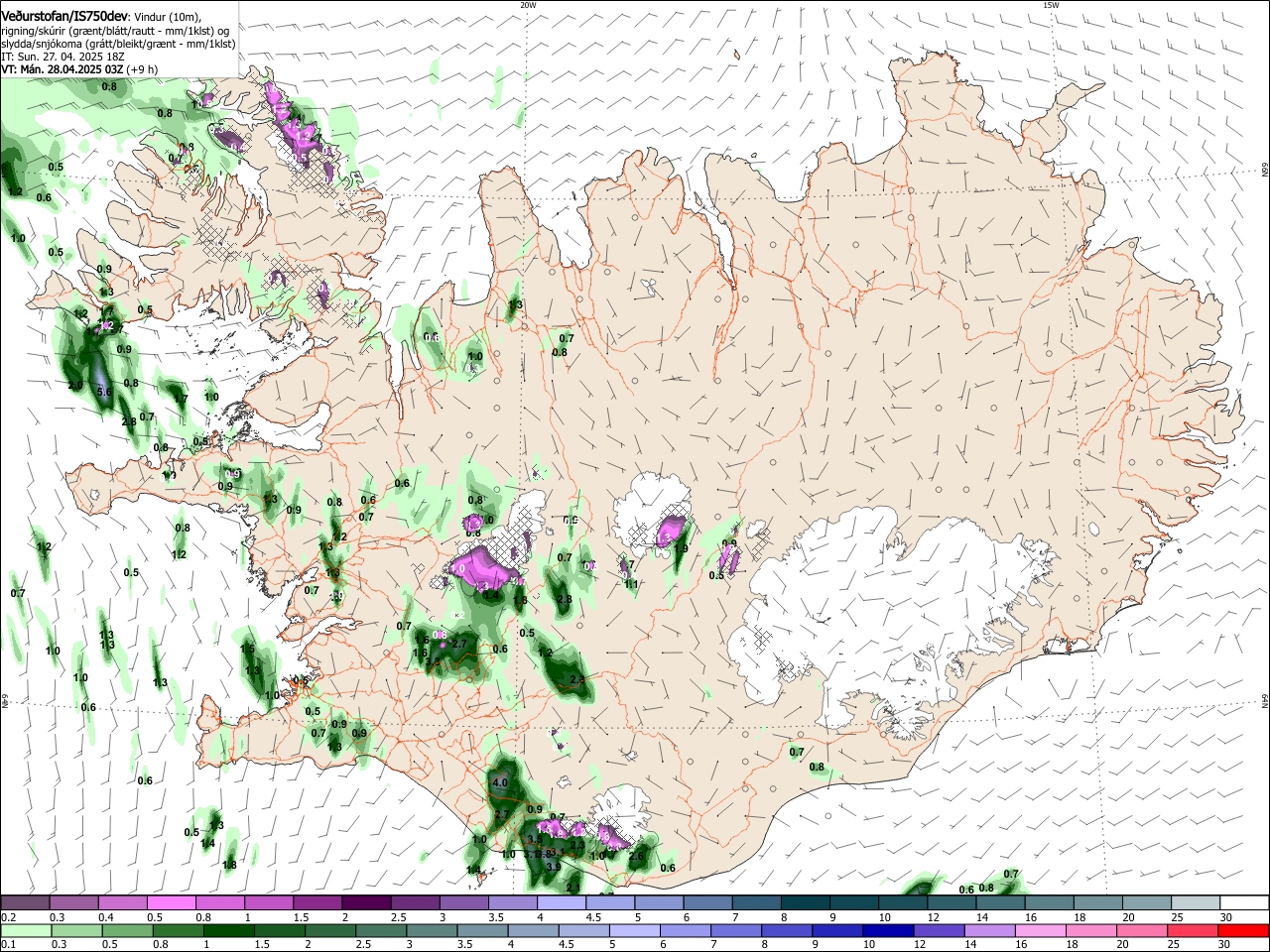This screenshot has height=952, width=1270.
Task: Click the 'IT: Sun. 27. 04. 2025 18Z' line
Action: coord(63,57)
